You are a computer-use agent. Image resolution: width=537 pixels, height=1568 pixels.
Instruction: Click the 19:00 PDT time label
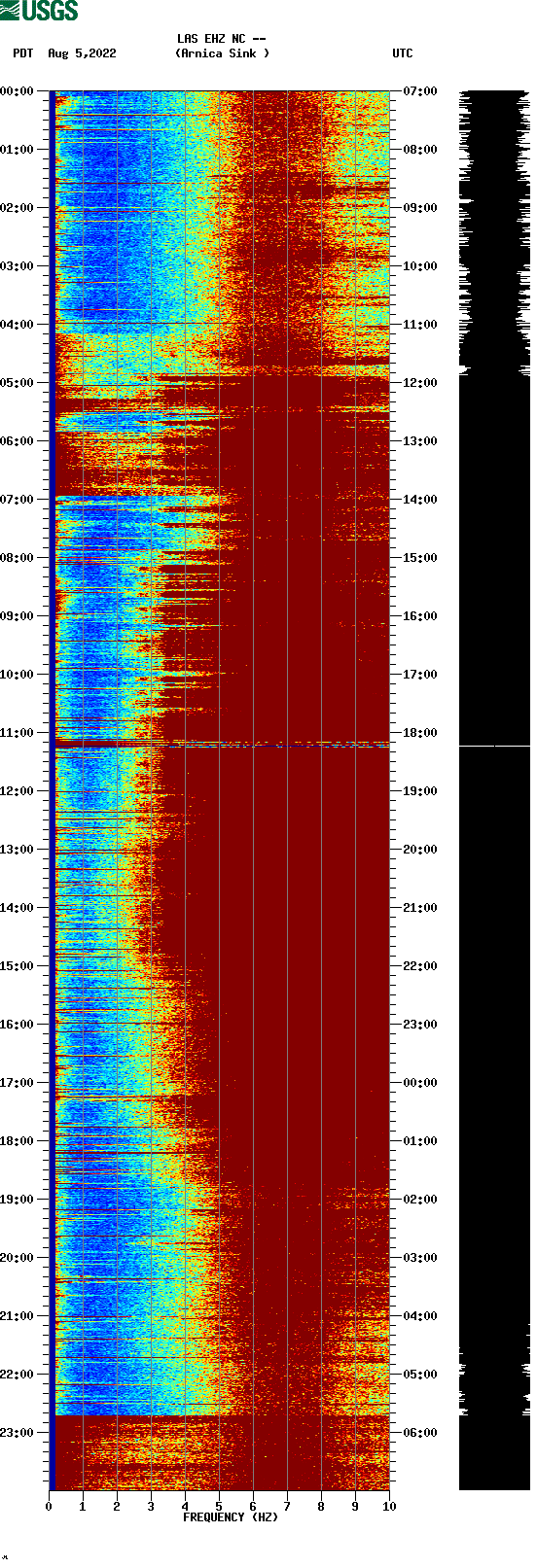point(18,1200)
